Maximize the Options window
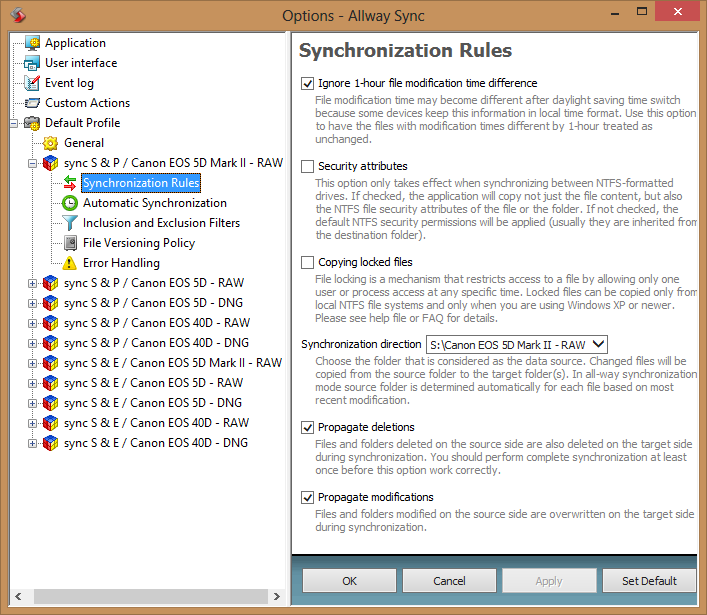Screen dimensions: 707x615 (642, 12)
